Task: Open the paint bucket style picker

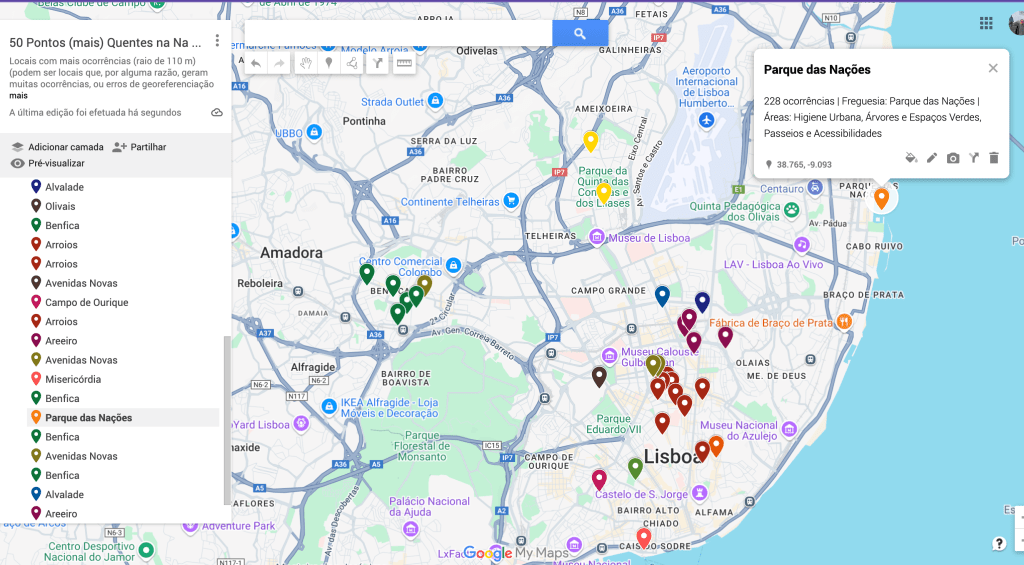Action: coord(911,158)
